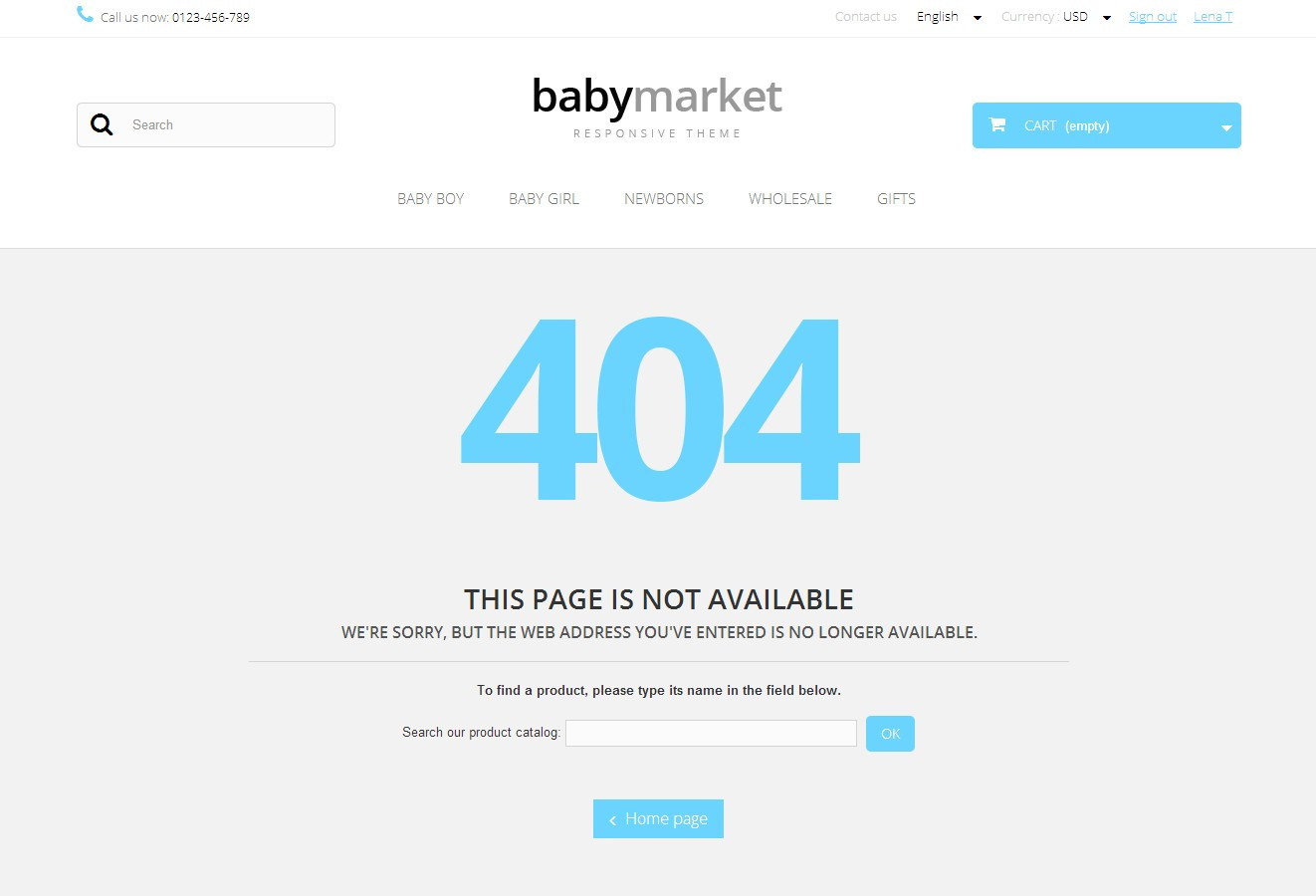This screenshot has height=896, width=1316.
Task: Click the phone icon beside Call us now
Action: 85,14
